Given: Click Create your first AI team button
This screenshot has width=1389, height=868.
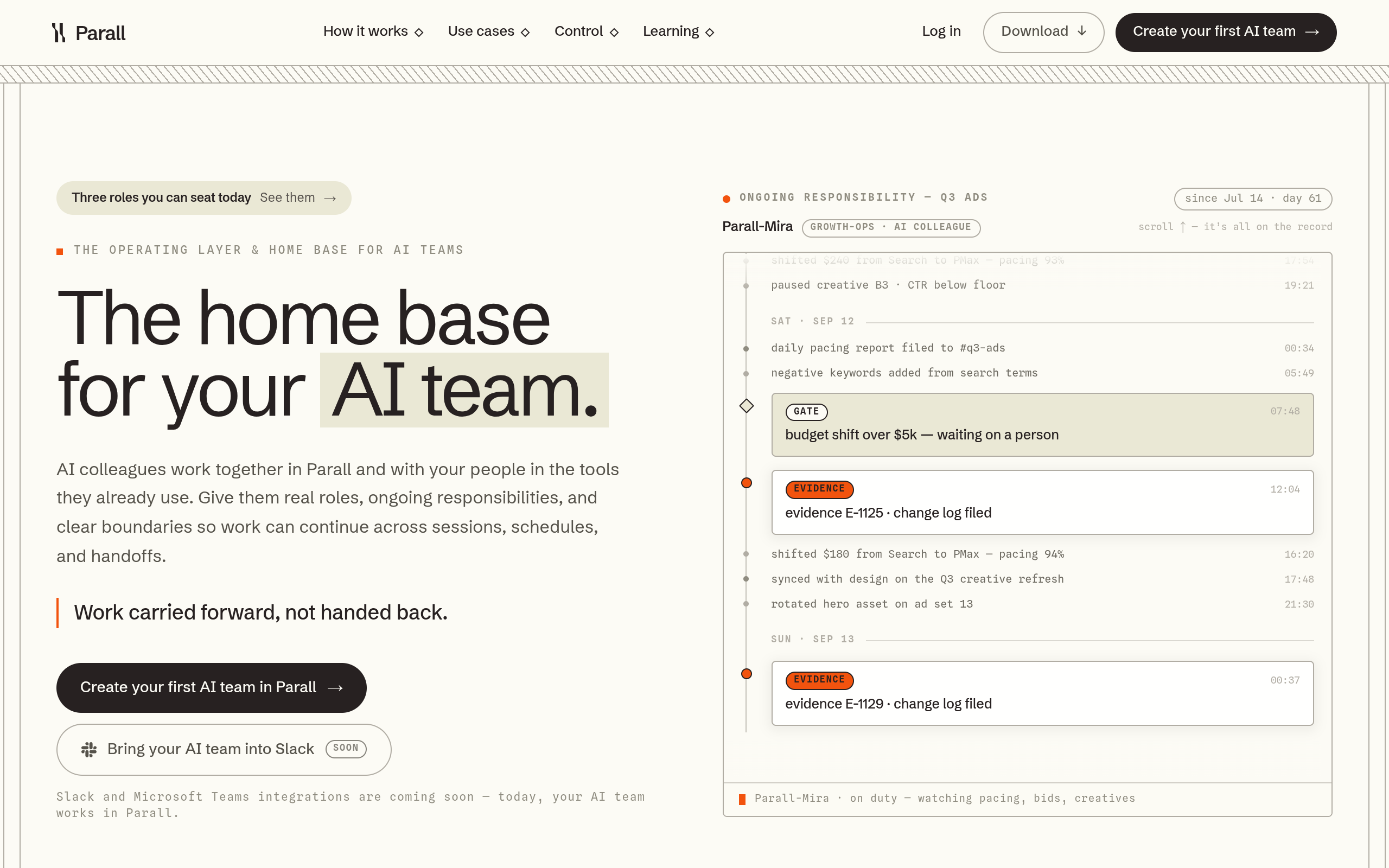Looking at the screenshot, I should point(1226,32).
